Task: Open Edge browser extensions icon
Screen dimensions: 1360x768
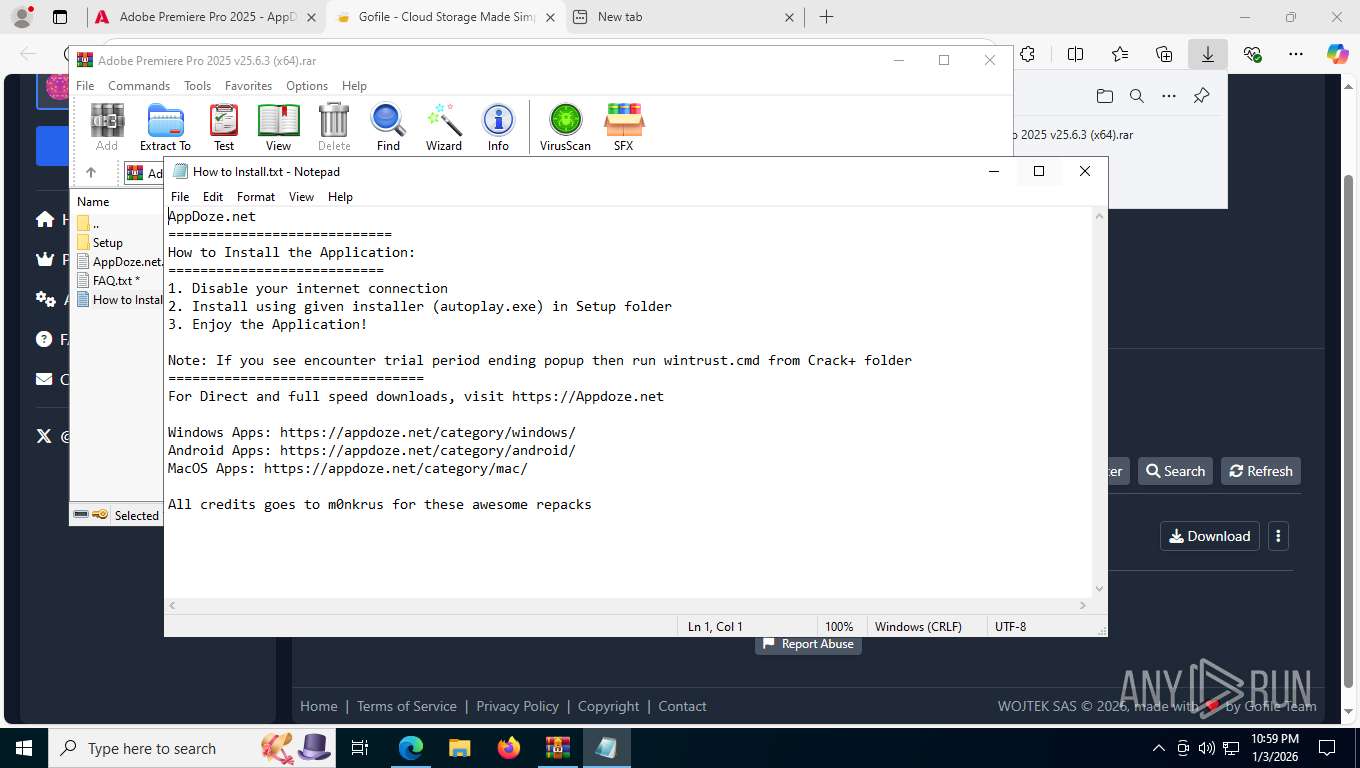Action: coord(1027,54)
